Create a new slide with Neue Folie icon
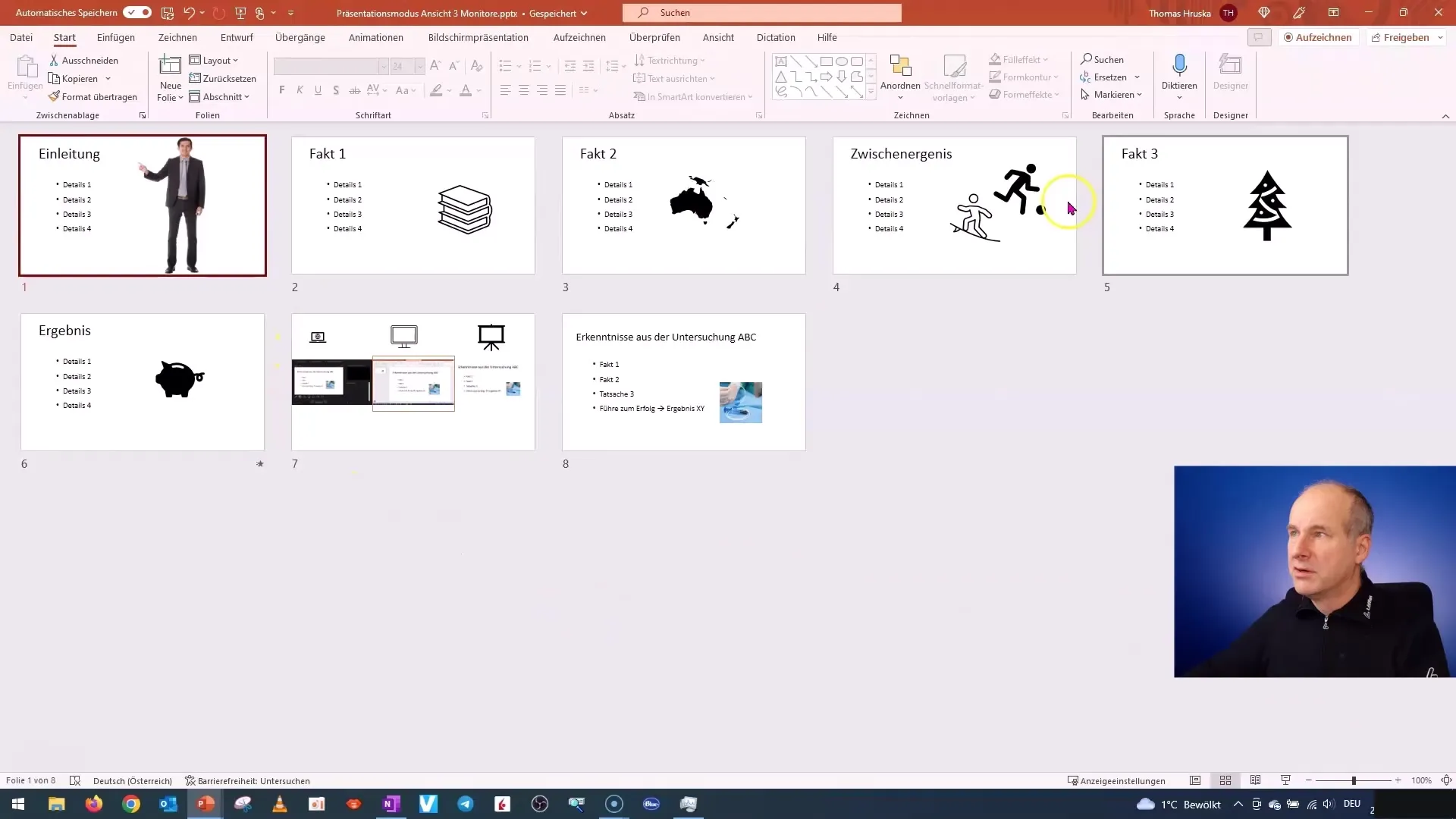Image resolution: width=1456 pixels, height=819 pixels. point(171,66)
